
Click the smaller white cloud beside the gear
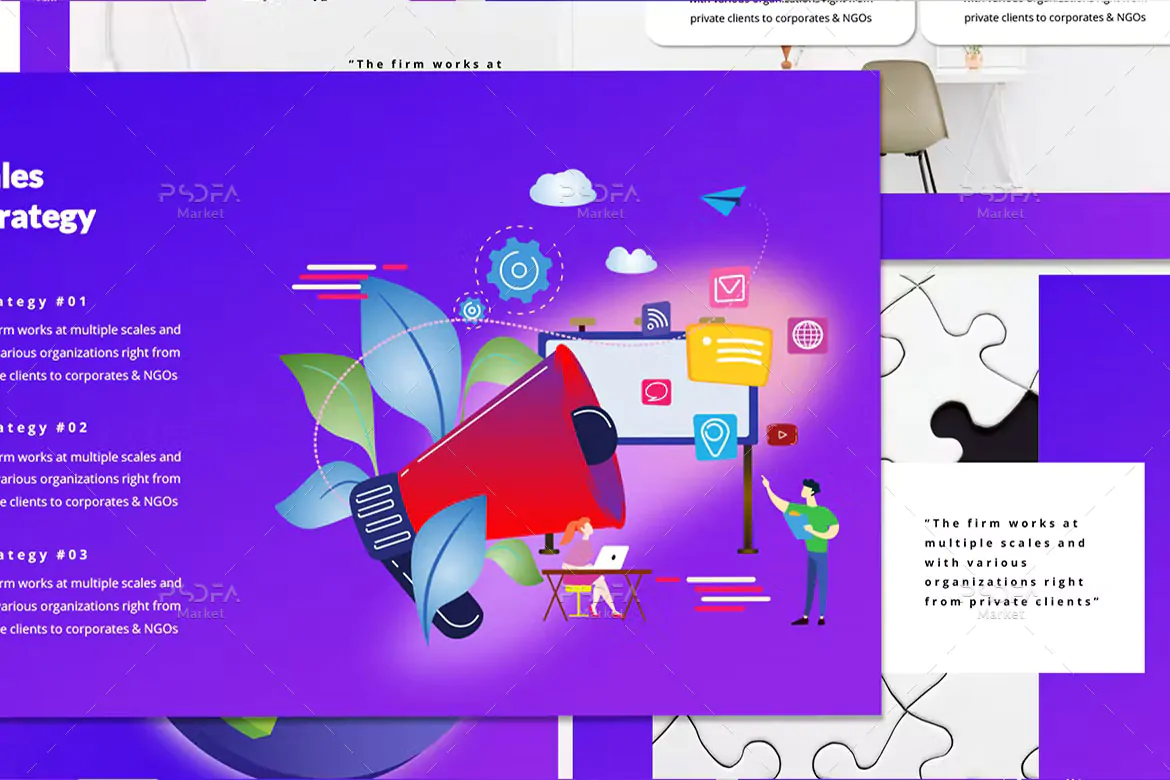click(631, 260)
